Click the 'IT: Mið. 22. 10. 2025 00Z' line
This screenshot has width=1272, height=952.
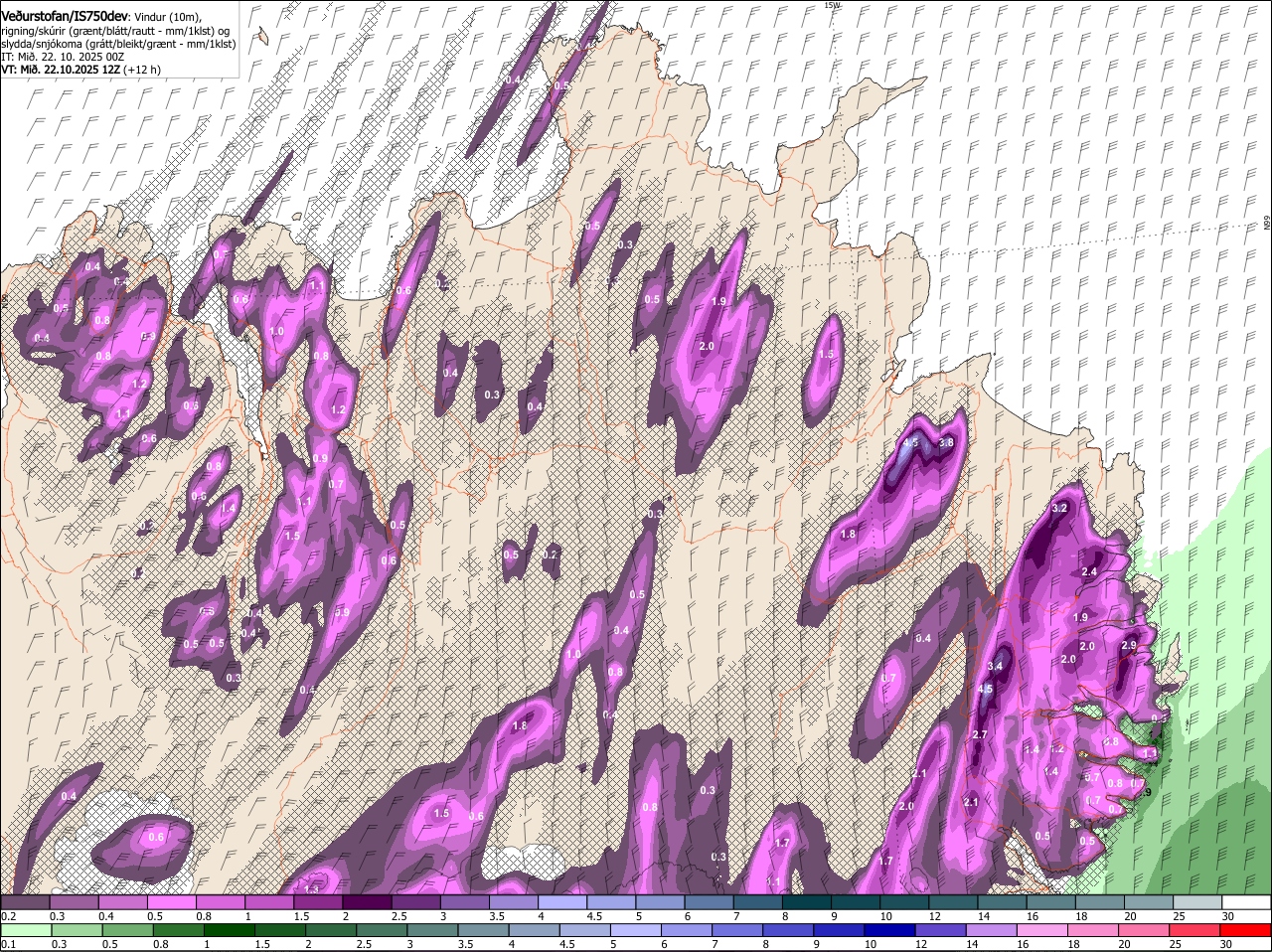[63, 57]
